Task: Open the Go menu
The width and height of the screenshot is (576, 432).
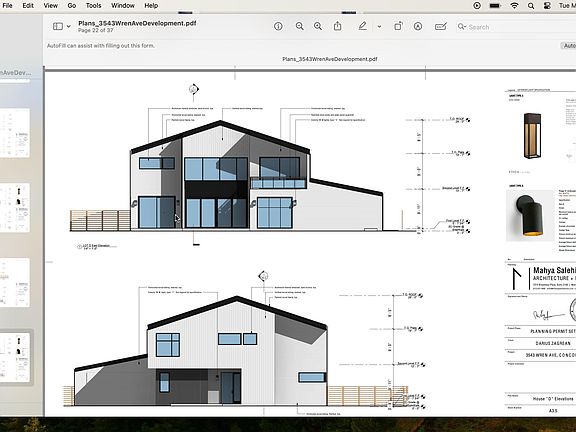Action: tap(72, 6)
